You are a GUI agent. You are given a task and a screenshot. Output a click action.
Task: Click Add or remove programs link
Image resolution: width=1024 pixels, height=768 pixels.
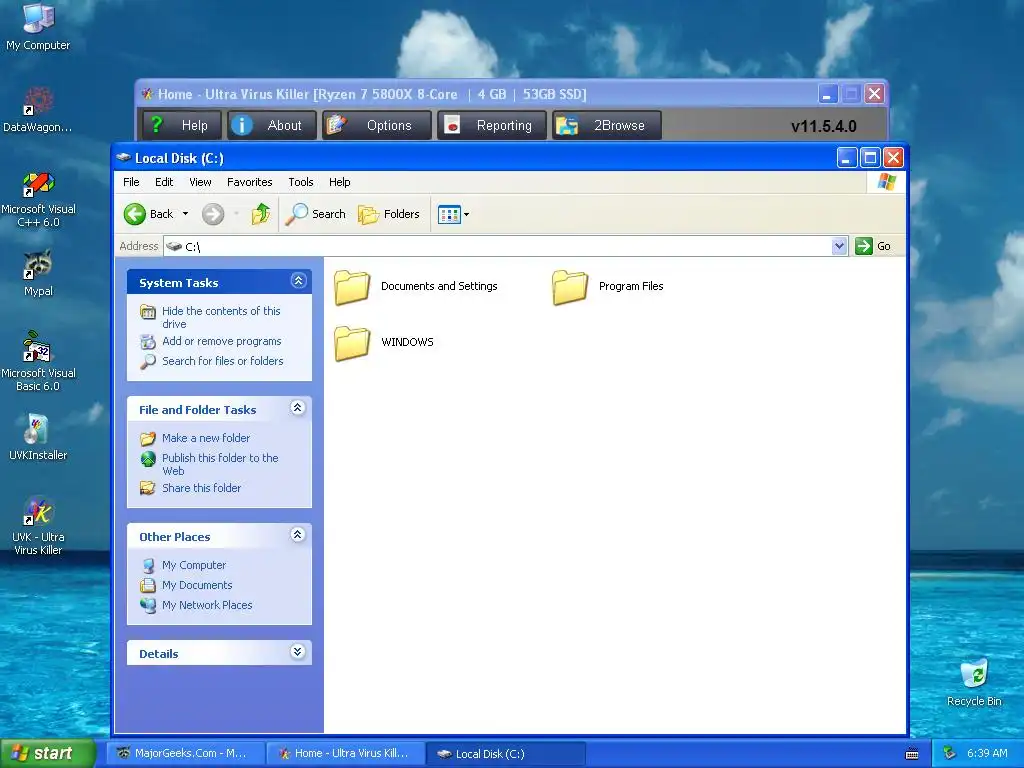point(221,341)
